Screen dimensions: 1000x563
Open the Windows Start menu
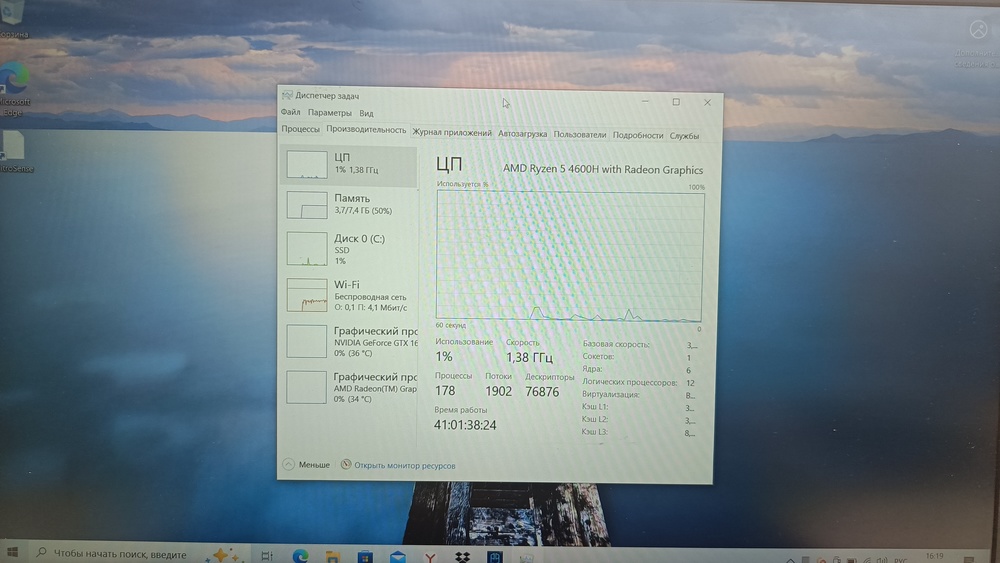point(11,553)
